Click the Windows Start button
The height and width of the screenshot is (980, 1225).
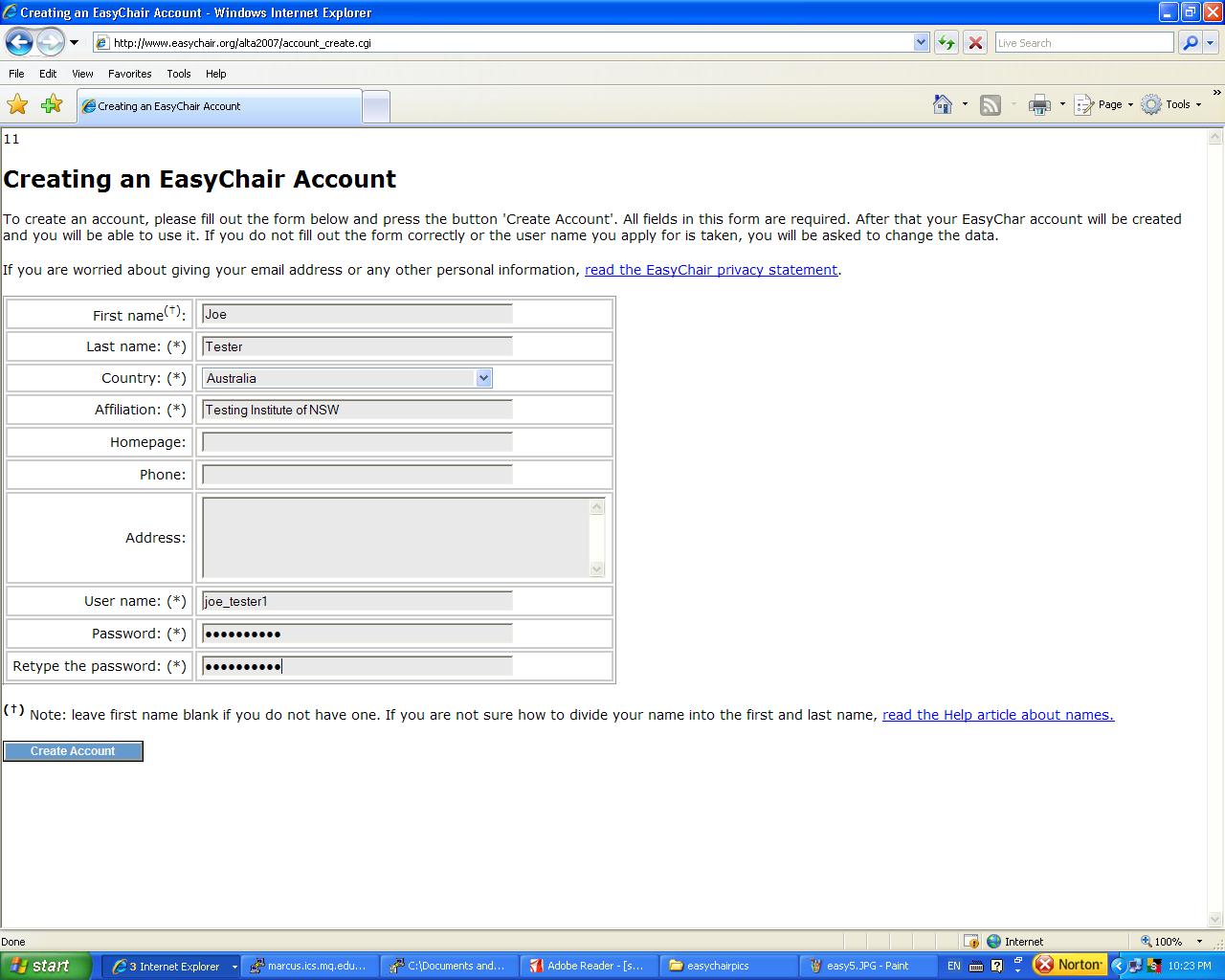45,966
